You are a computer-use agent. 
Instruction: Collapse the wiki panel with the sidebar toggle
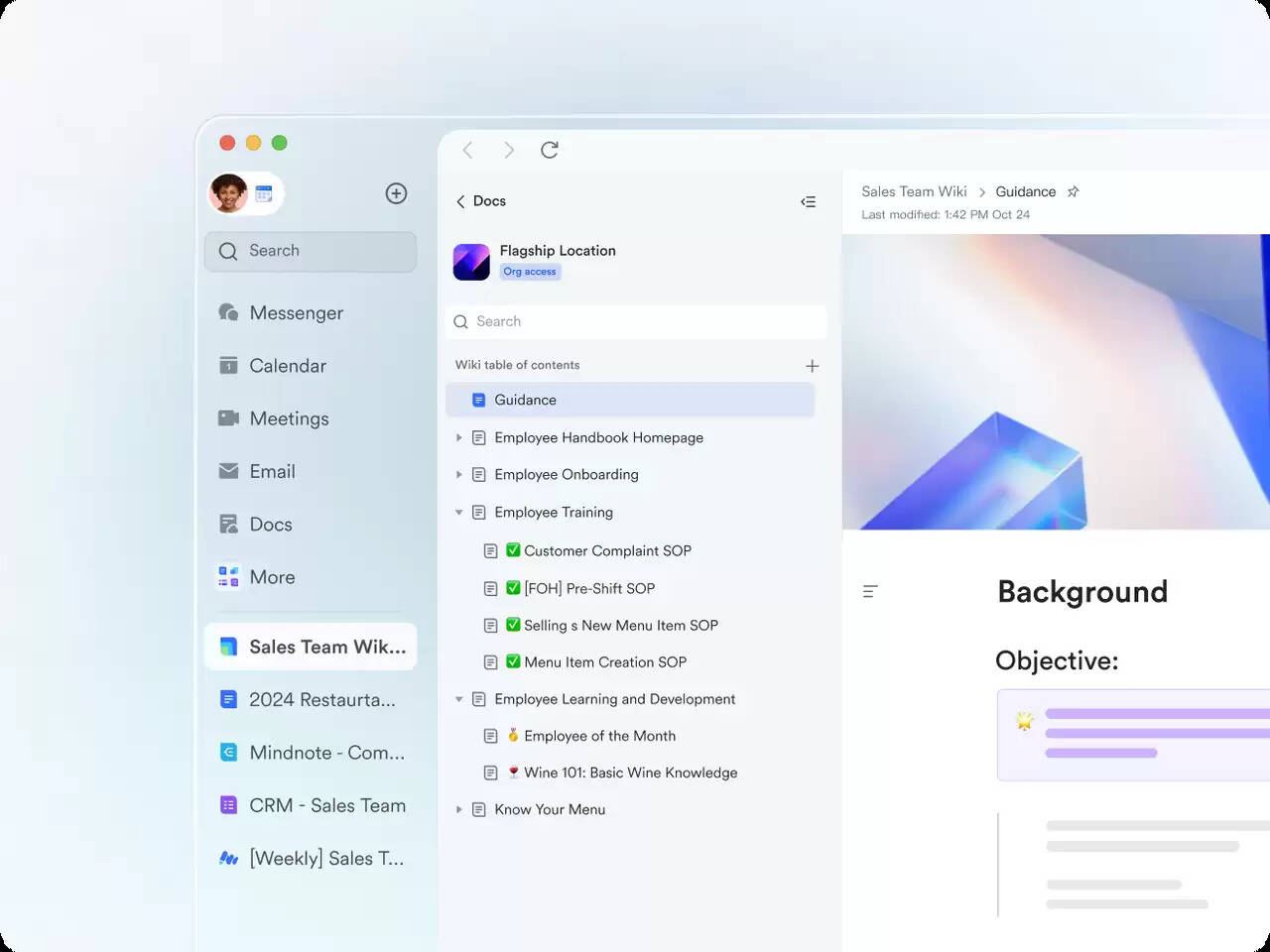(x=808, y=201)
